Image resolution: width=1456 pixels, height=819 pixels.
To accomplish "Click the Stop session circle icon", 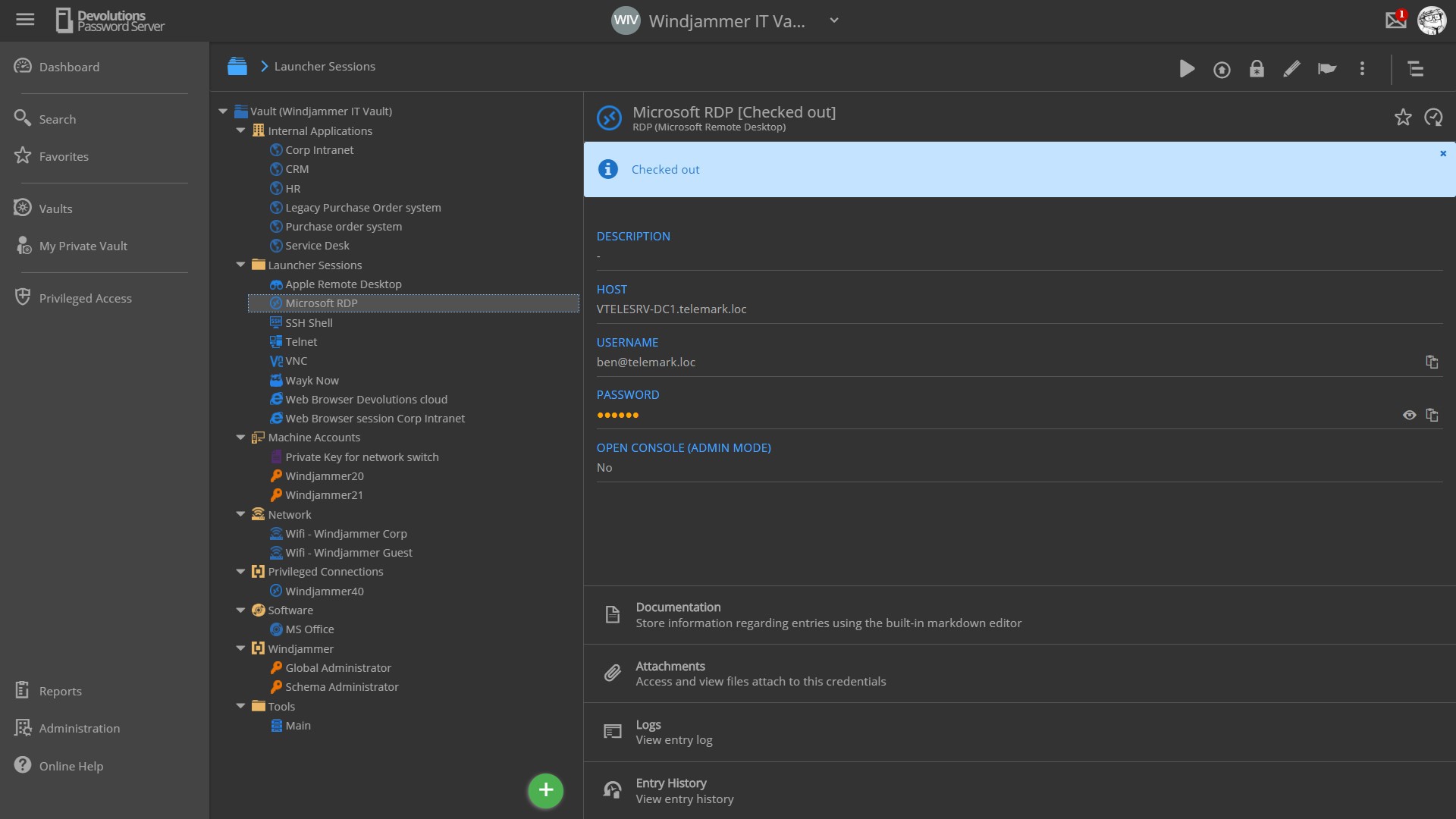I will (x=1222, y=68).
